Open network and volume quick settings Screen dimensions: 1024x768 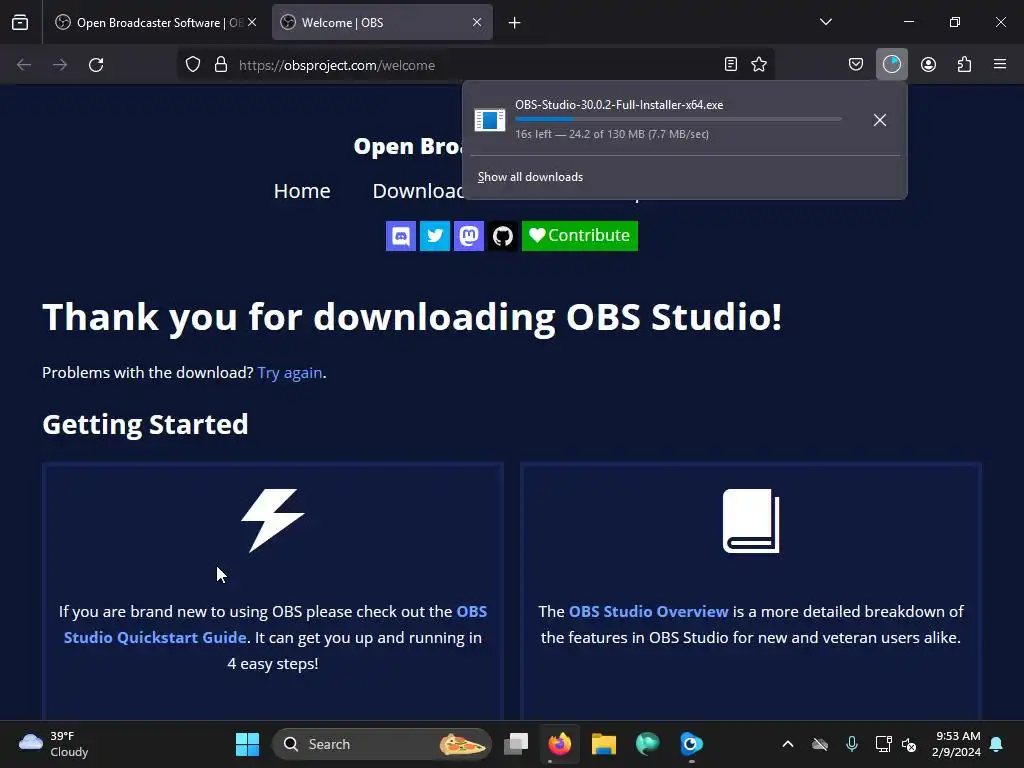pos(895,744)
